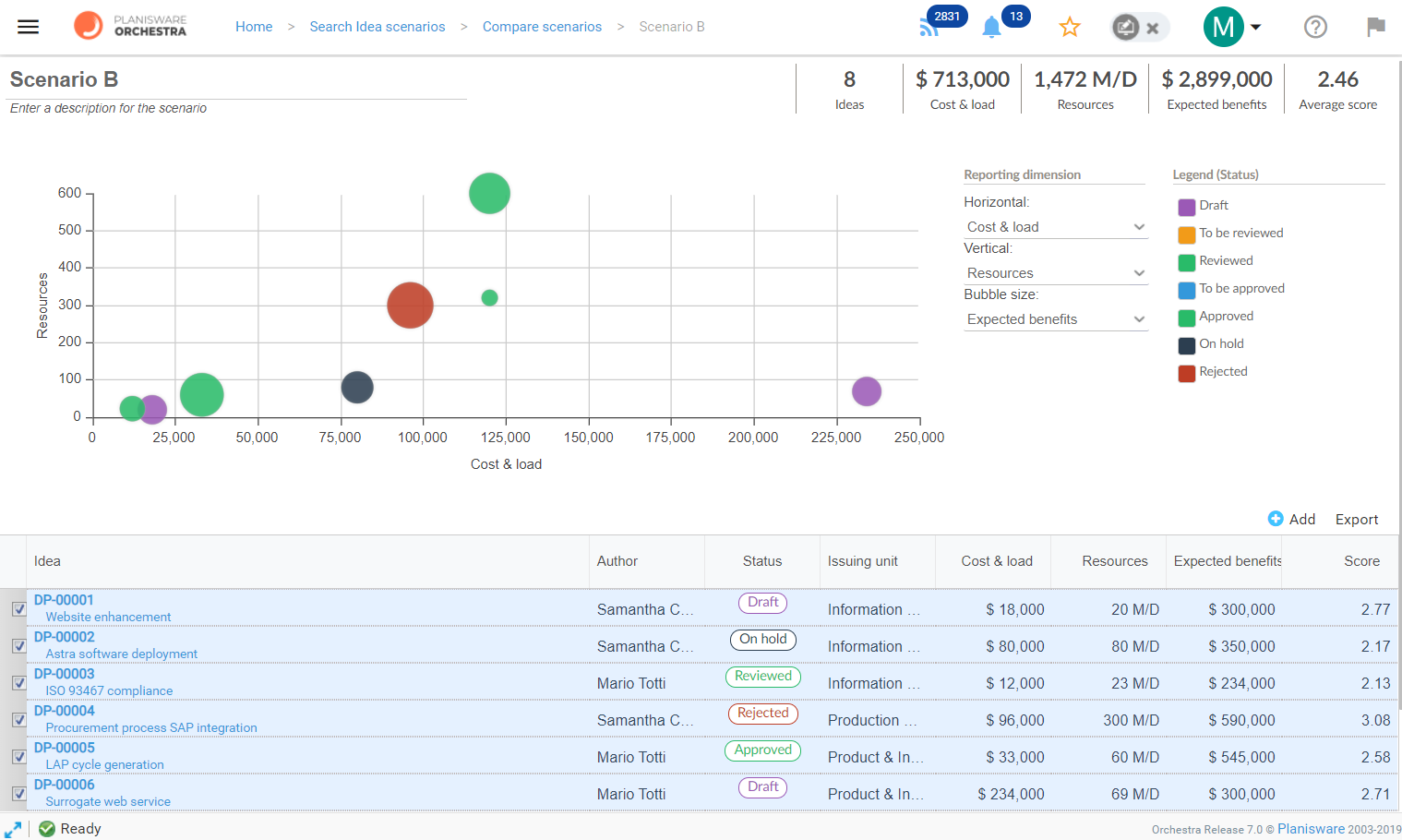The width and height of the screenshot is (1402, 840).
Task: Uncheck the DP-00001 row checkbox
Action: pos(18,609)
